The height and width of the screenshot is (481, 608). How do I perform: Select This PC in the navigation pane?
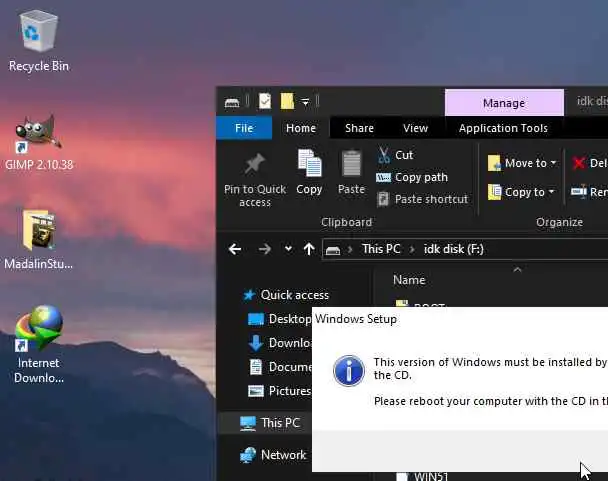coord(270,422)
